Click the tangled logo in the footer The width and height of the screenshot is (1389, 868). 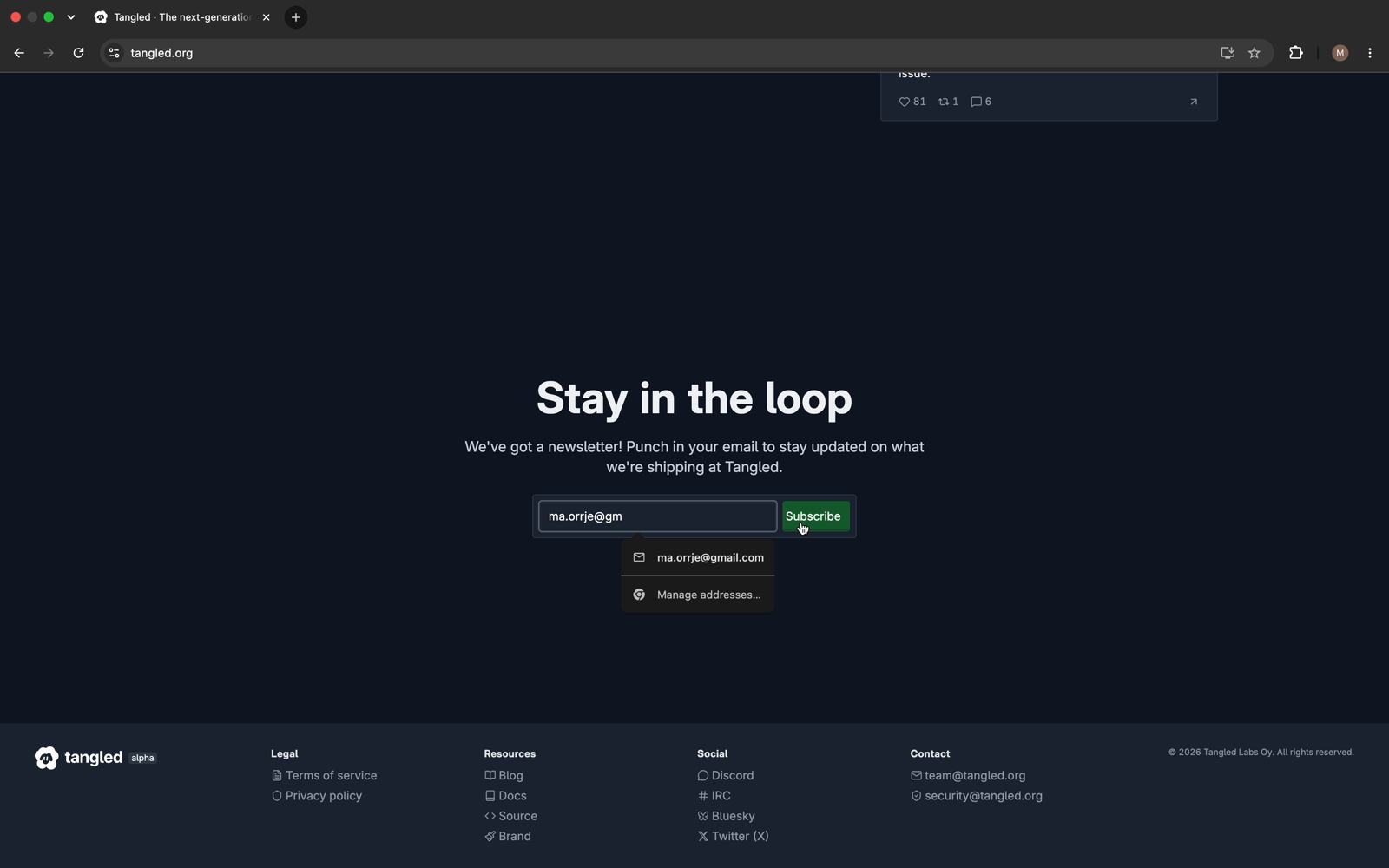point(79,758)
